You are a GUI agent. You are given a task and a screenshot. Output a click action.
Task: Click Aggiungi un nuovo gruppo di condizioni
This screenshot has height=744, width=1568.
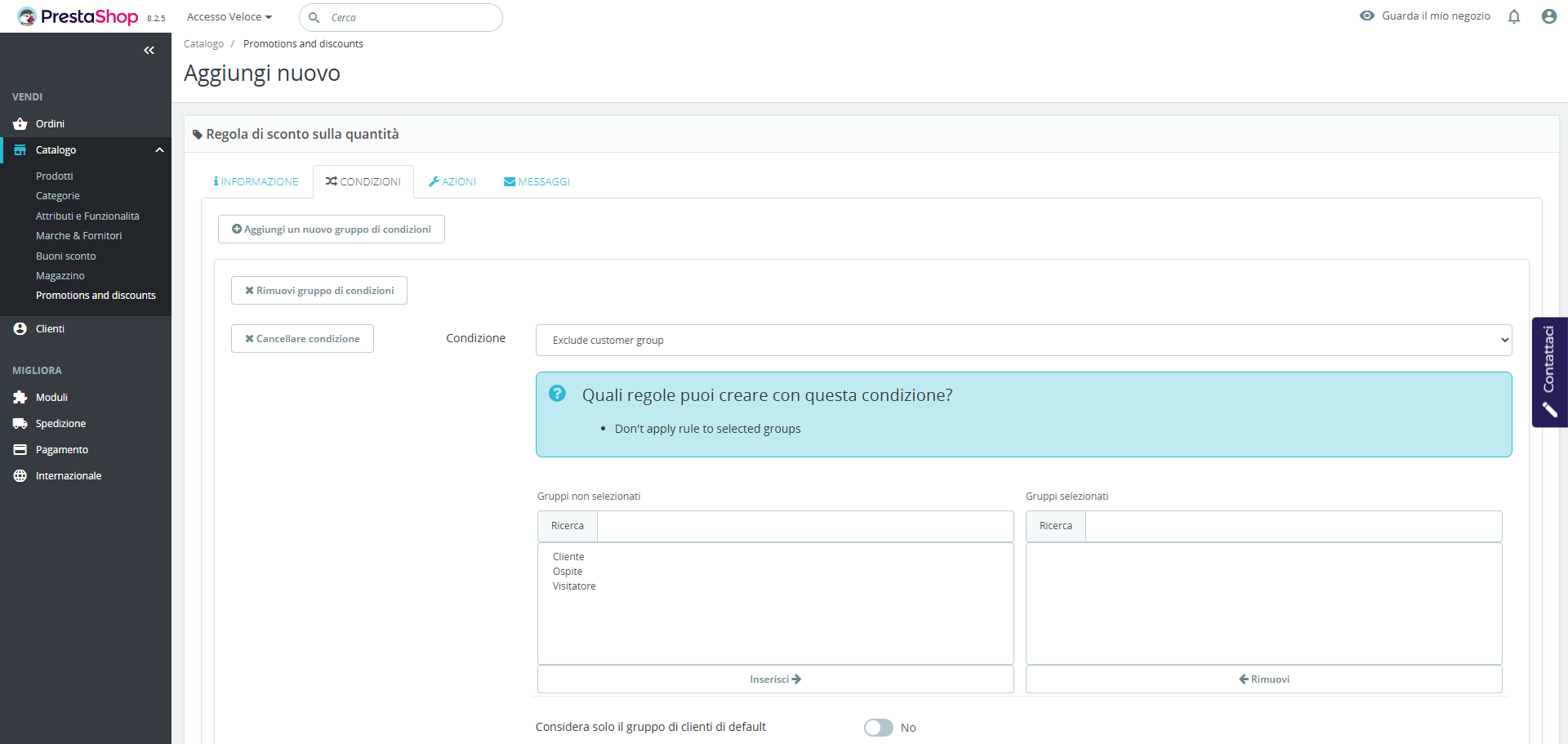332,229
